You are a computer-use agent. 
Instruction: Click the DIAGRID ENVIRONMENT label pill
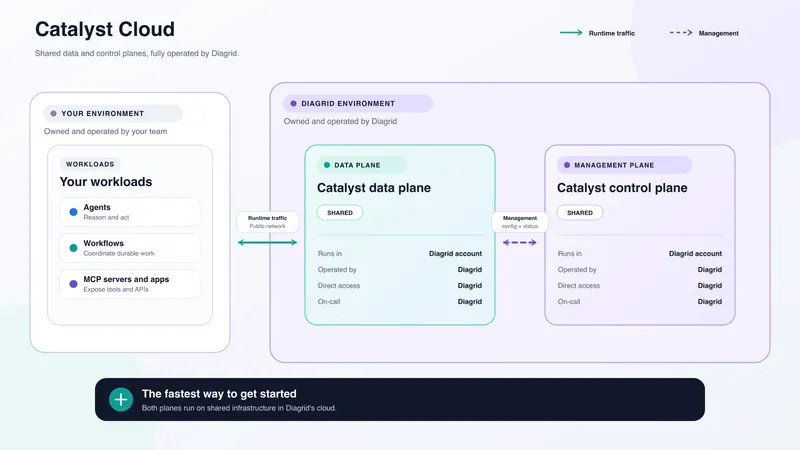(358, 103)
